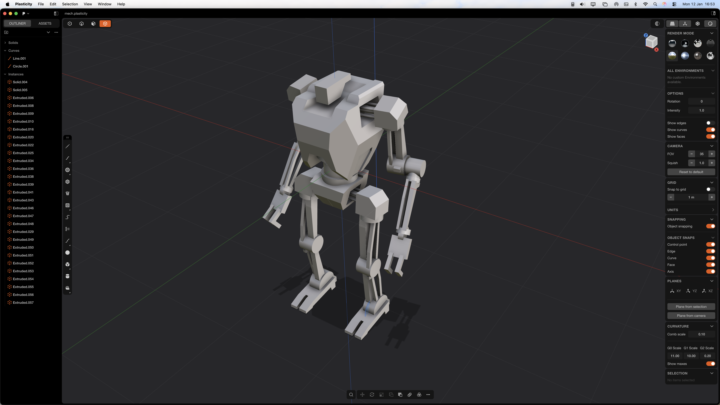Image resolution: width=720 pixels, height=405 pixels.
Task: Open the View menu
Action: click(88, 4)
